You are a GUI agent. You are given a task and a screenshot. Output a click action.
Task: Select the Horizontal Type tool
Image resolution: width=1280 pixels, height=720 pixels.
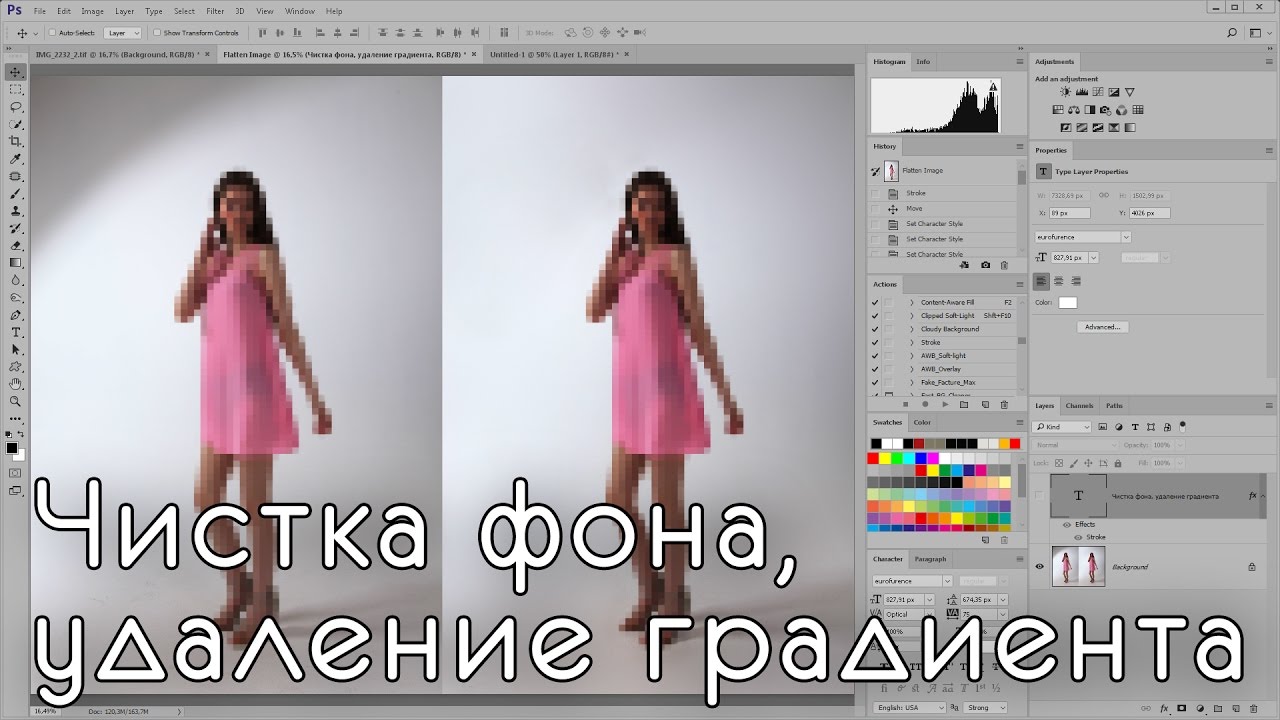click(16, 332)
